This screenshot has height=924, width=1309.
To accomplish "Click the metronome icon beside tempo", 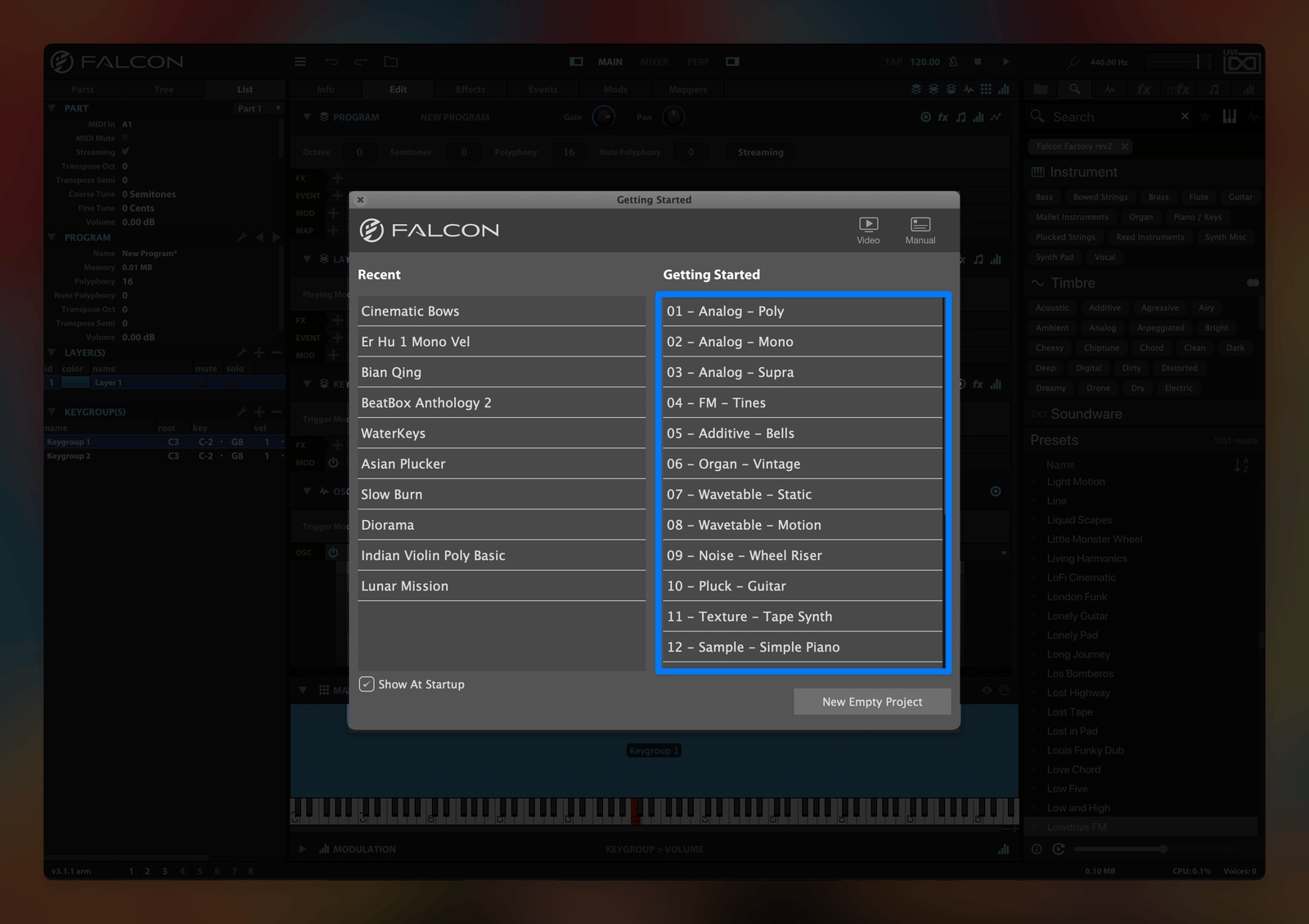I will coord(953,61).
